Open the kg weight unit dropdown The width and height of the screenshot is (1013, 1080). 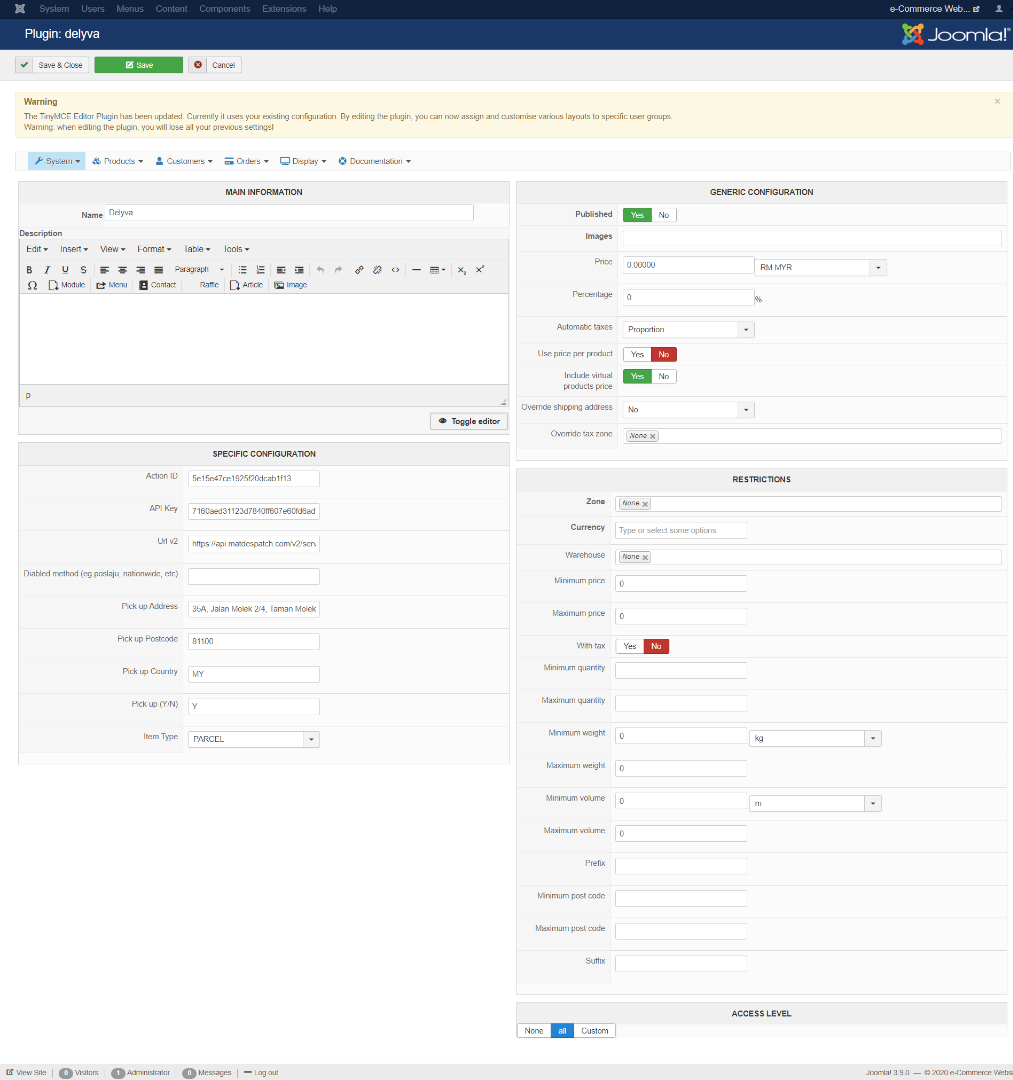point(815,738)
